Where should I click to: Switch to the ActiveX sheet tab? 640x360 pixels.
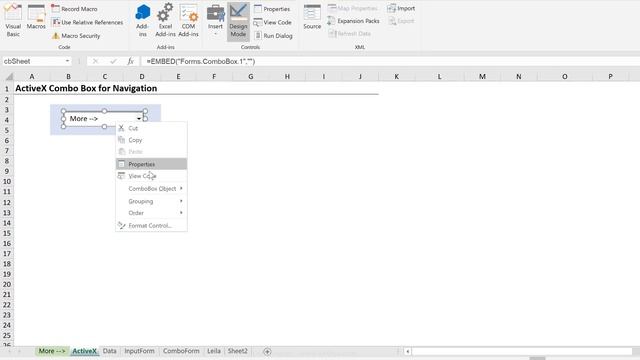point(84,351)
